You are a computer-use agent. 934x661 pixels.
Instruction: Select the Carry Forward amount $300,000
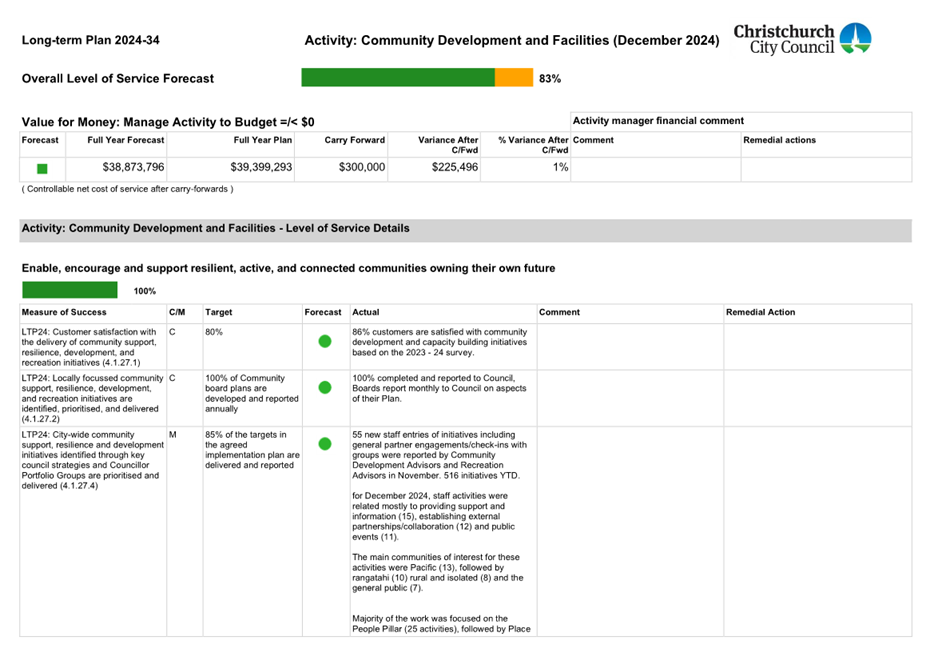point(362,168)
